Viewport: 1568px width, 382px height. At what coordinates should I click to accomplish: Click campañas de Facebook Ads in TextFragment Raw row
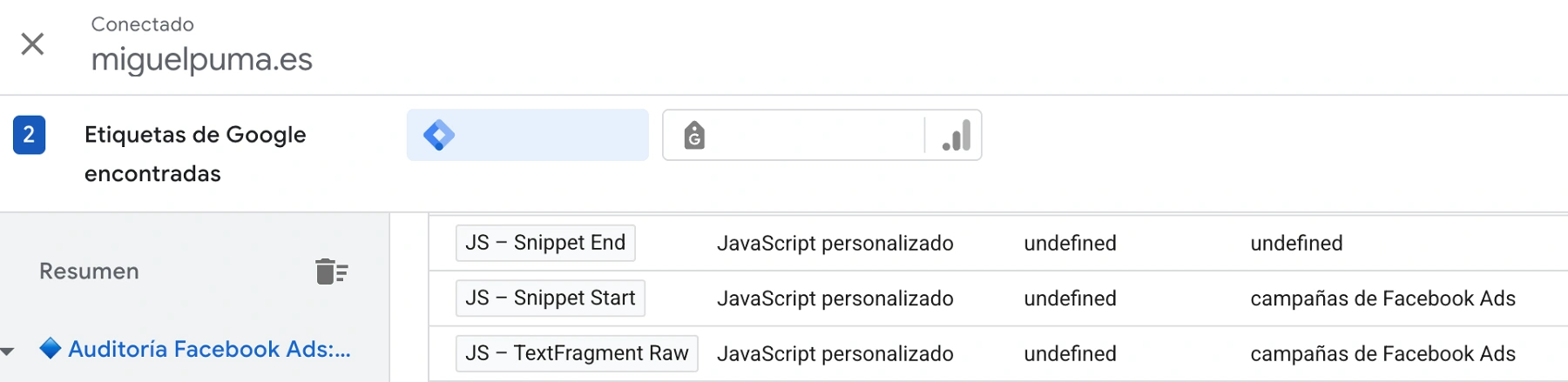(1382, 354)
